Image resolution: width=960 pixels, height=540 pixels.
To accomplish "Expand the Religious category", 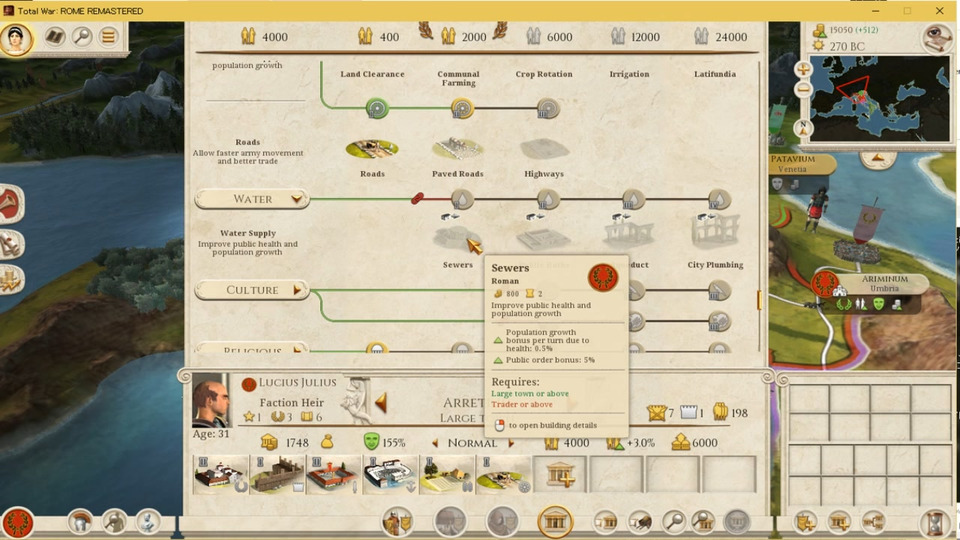I will [x=252, y=349].
